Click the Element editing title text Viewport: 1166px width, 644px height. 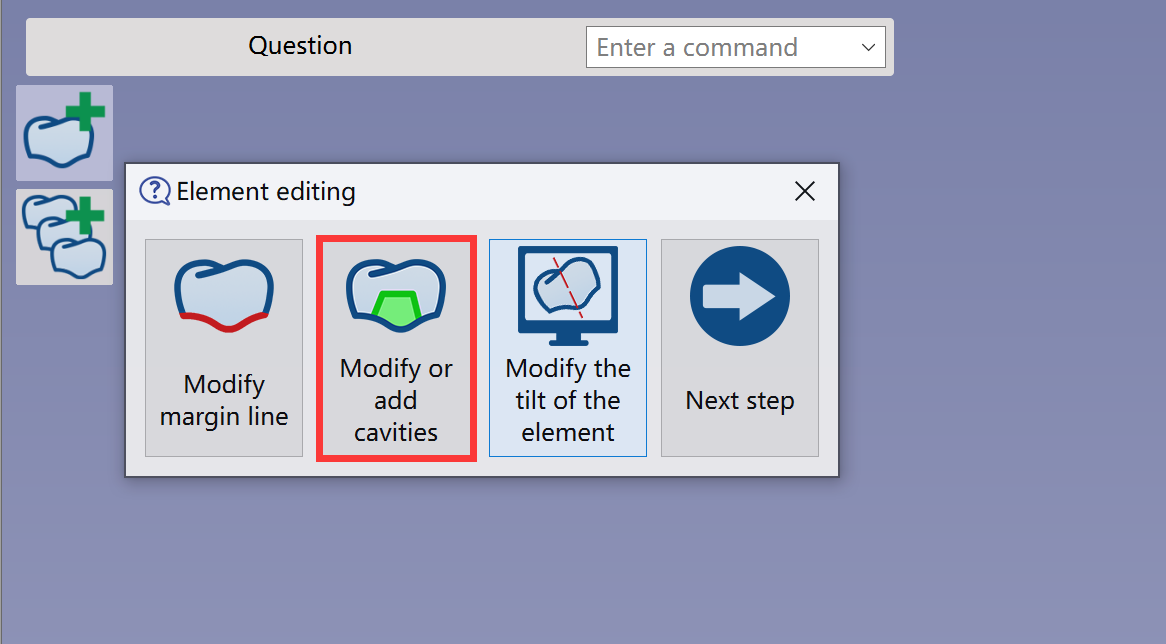coord(265,191)
